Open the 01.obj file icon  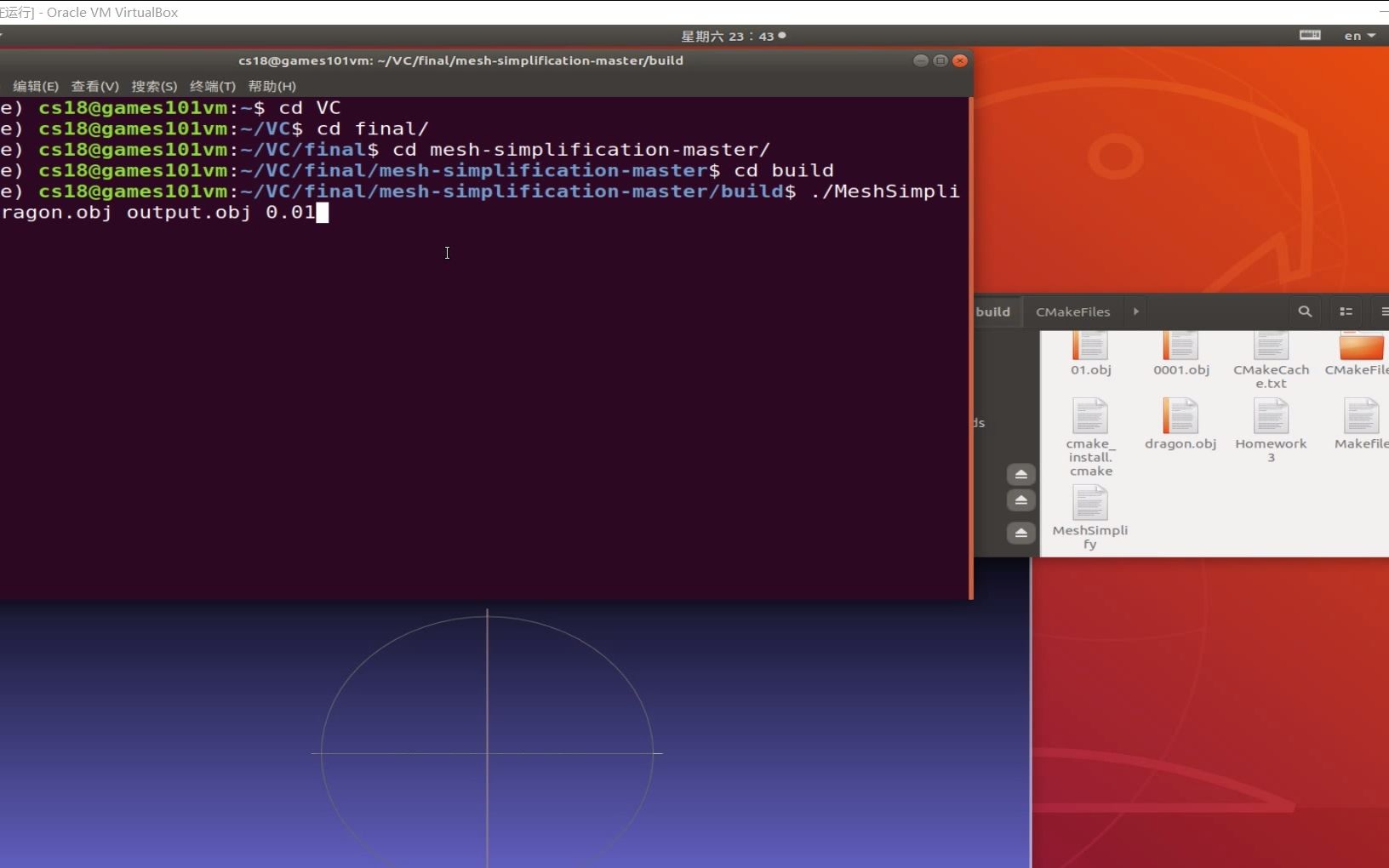(1090, 346)
